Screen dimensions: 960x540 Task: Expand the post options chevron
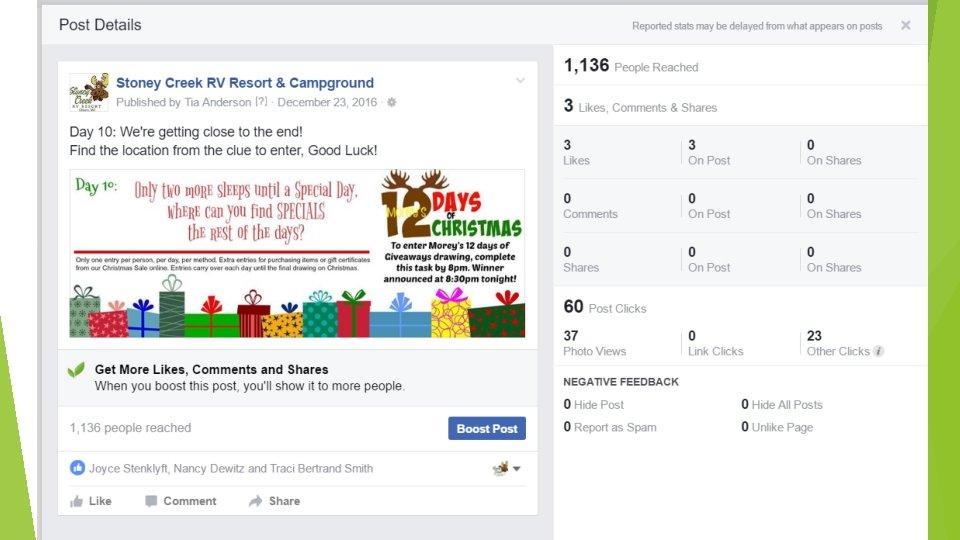point(520,81)
